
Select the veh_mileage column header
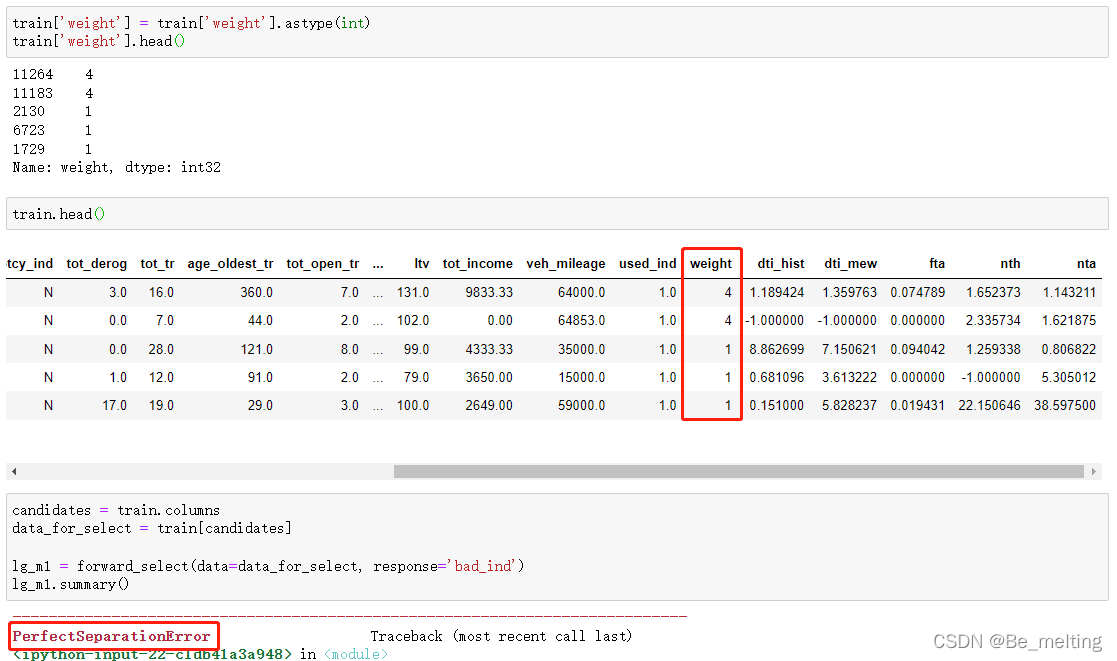(x=566, y=264)
